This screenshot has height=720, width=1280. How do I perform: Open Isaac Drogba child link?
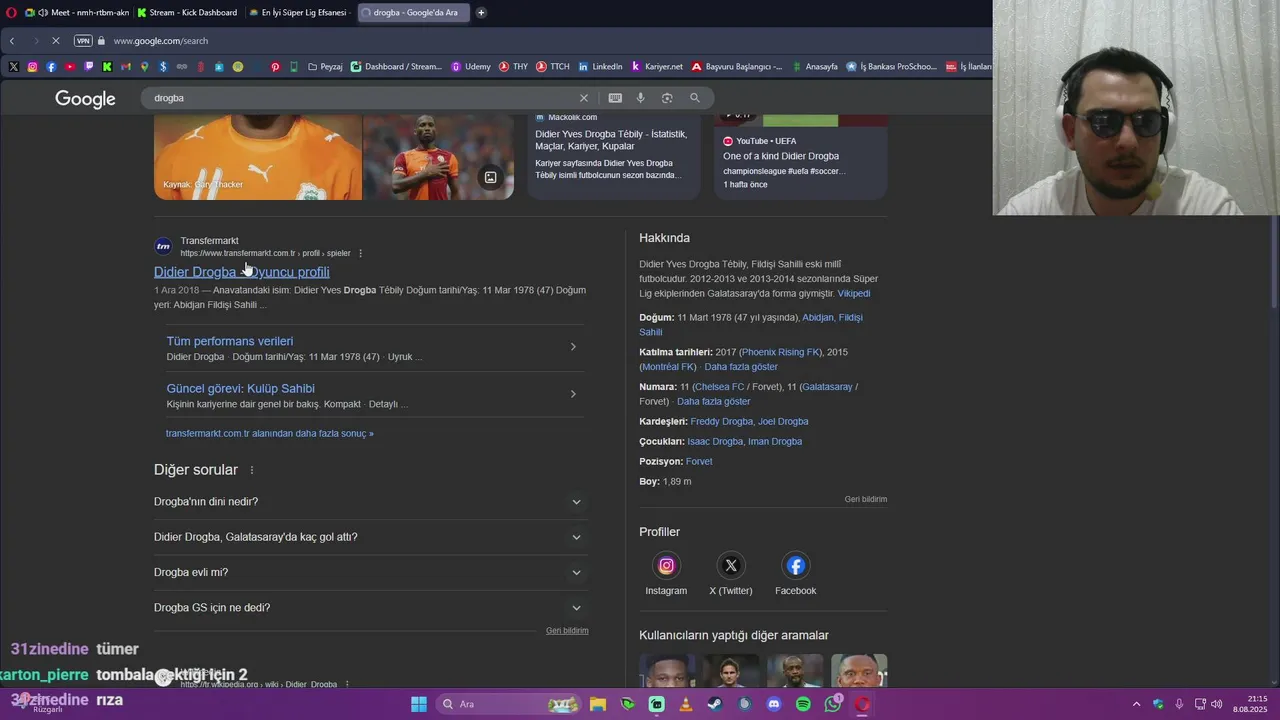715,442
